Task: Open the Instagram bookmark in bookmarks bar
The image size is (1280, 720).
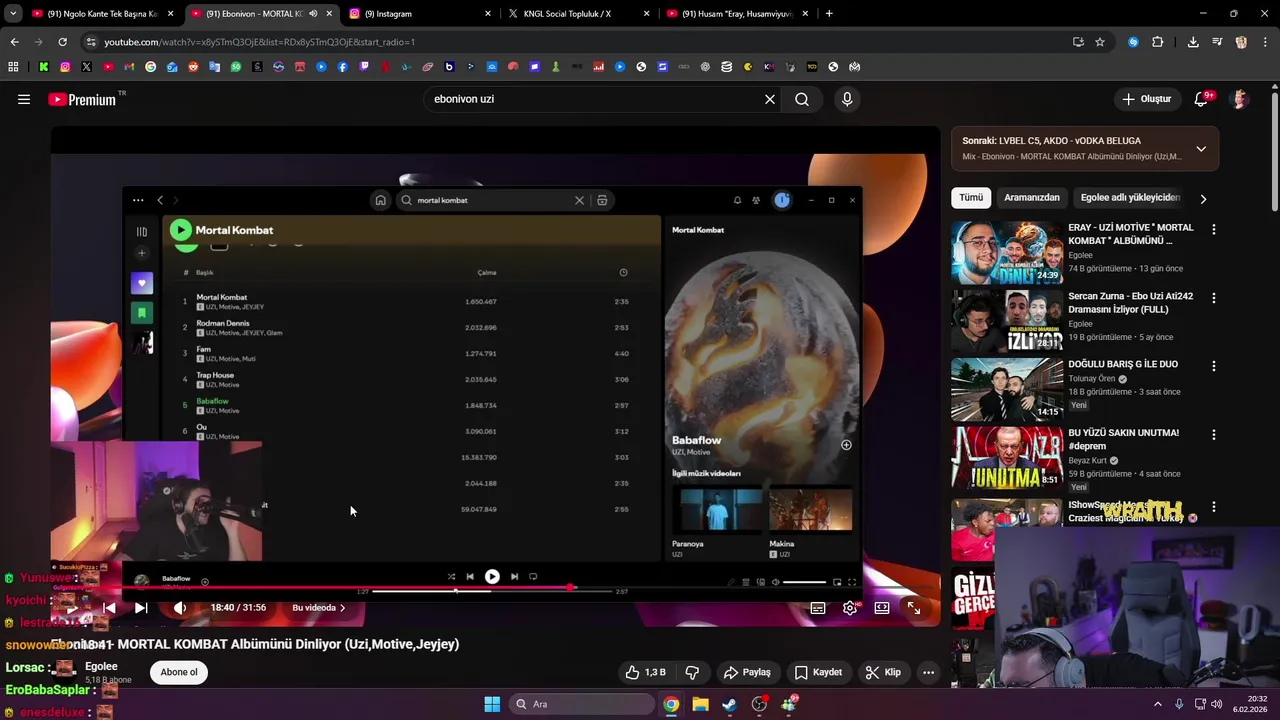Action: tap(65, 67)
